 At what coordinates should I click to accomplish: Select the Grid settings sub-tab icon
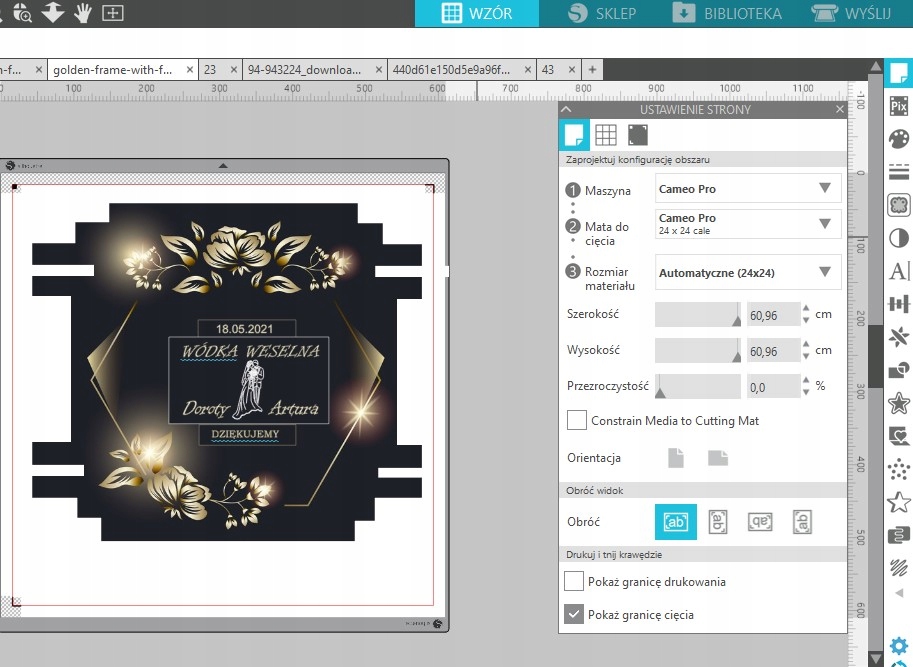click(x=606, y=134)
